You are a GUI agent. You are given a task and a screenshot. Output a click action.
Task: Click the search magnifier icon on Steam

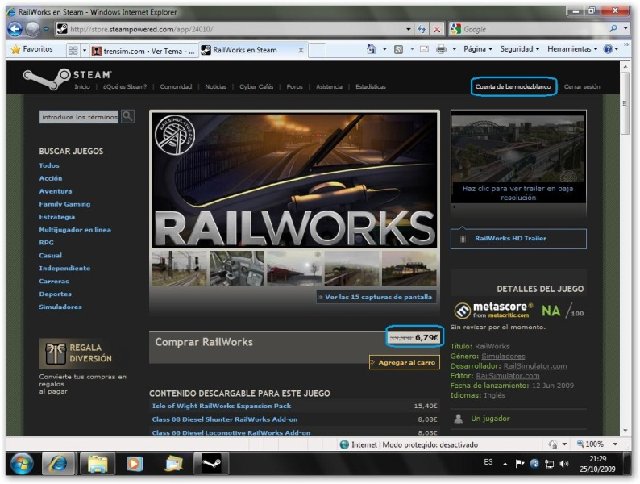point(128,116)
